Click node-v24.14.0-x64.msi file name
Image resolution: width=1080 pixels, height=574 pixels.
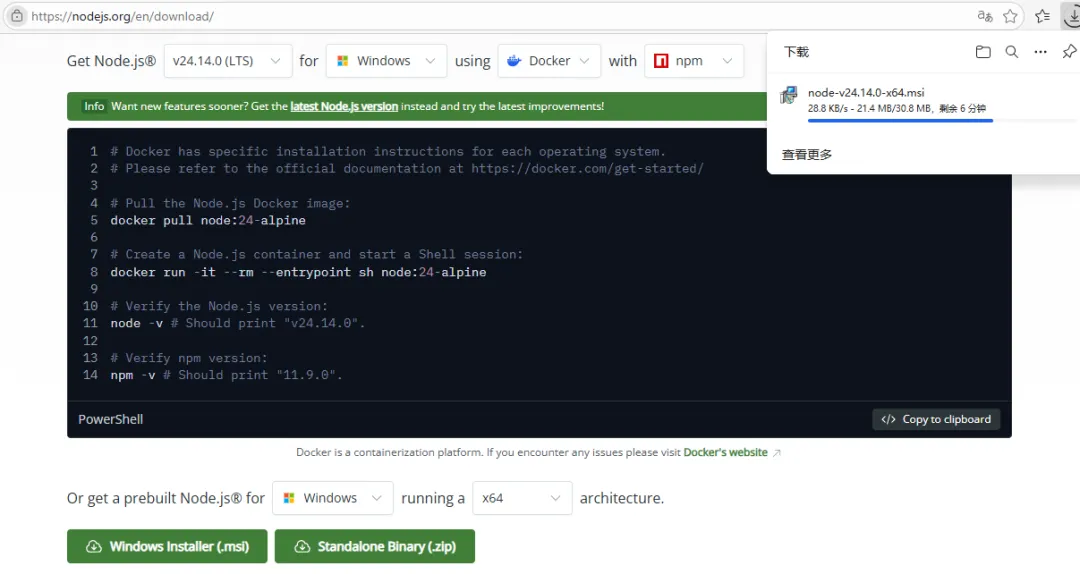click(866, 92)
